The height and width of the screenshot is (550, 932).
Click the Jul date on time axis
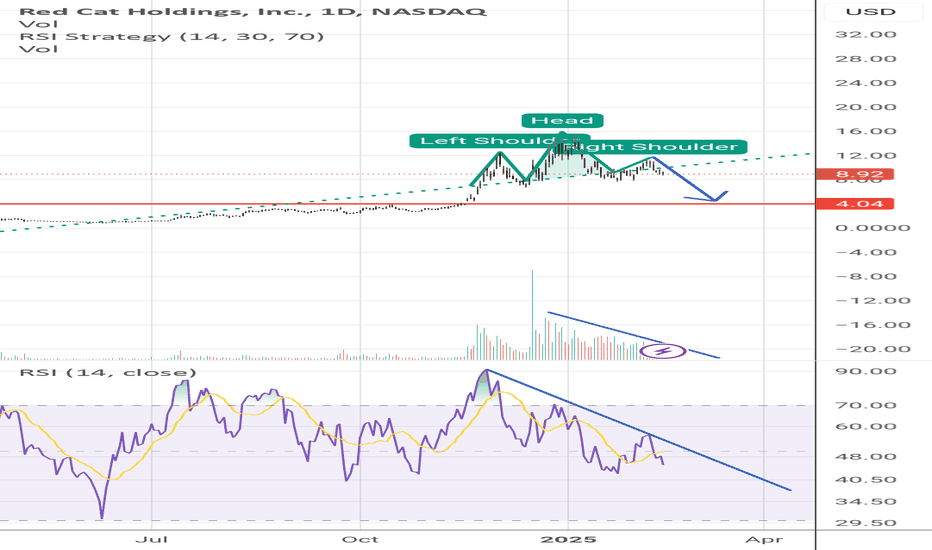point(152,539)
